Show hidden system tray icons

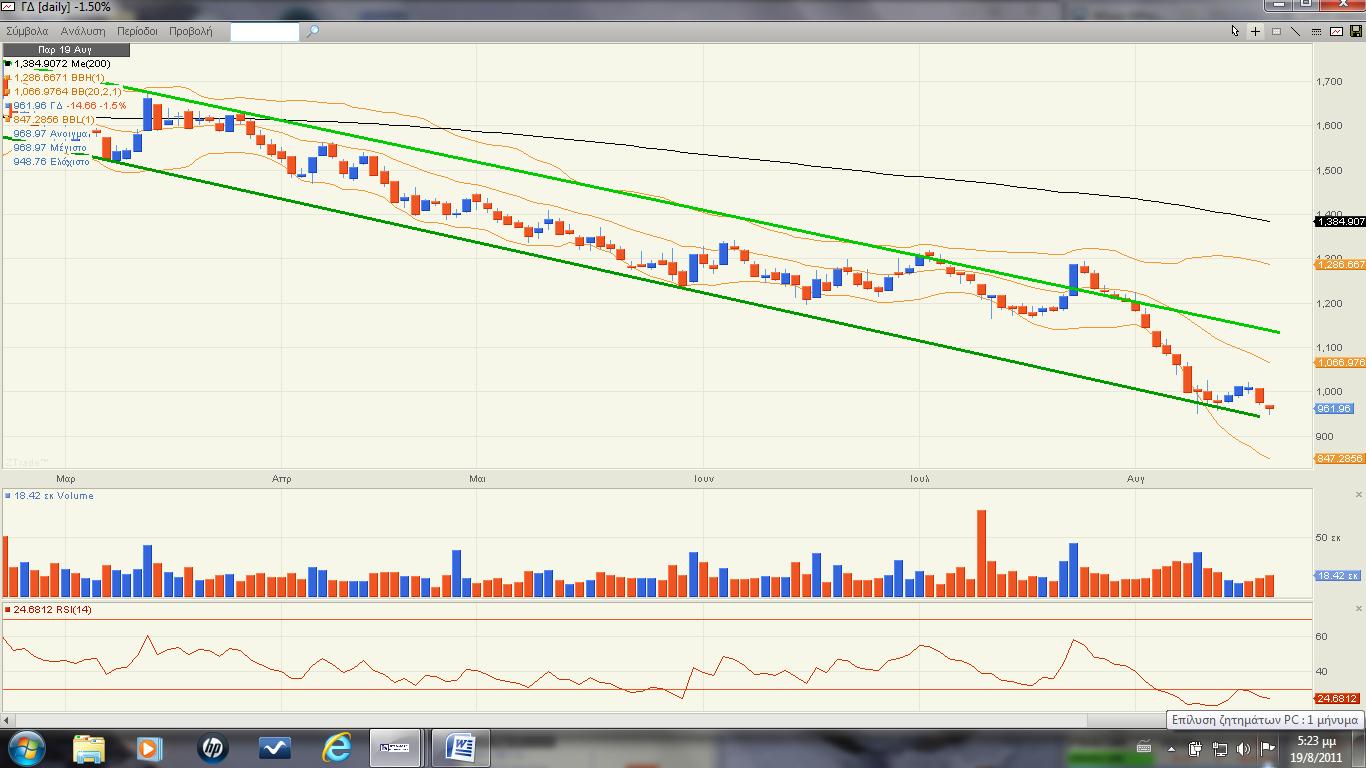coord(1170,748)
